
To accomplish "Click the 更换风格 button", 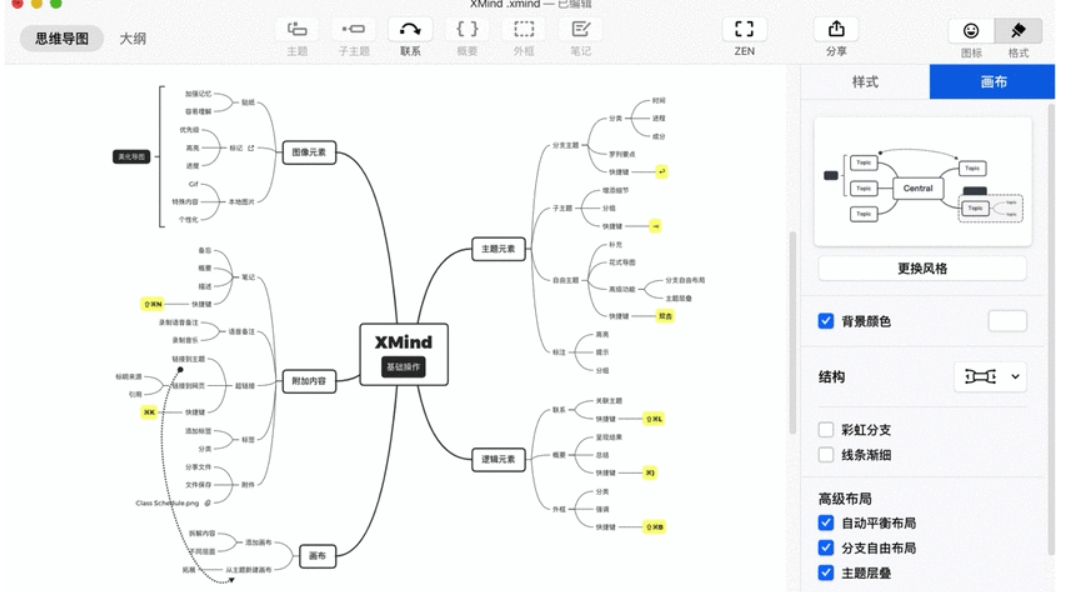I will tap(922, 268).
